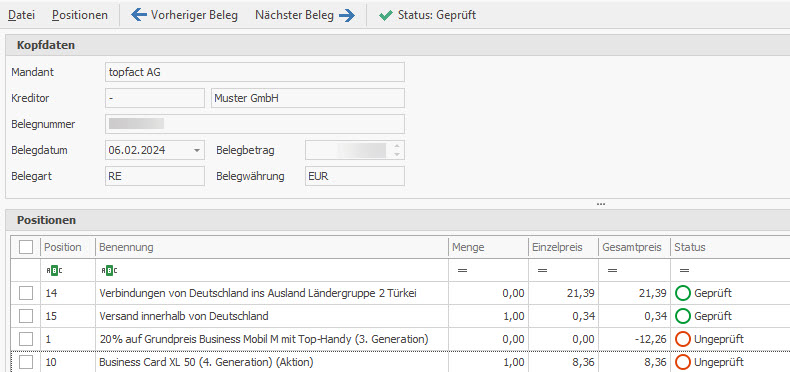The height and width of the screenshot is (372, 790).
Task: Click the green status circle of position 15
Action: 683,316
